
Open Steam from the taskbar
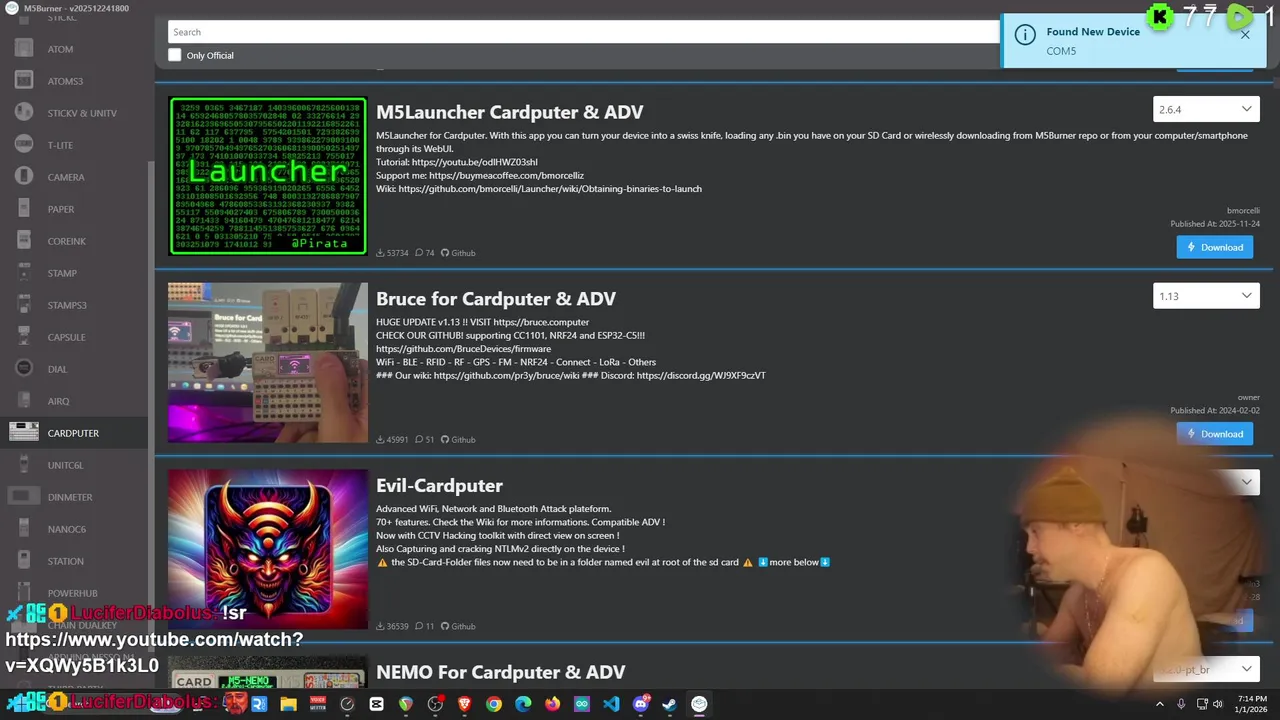tap(670, 704)
